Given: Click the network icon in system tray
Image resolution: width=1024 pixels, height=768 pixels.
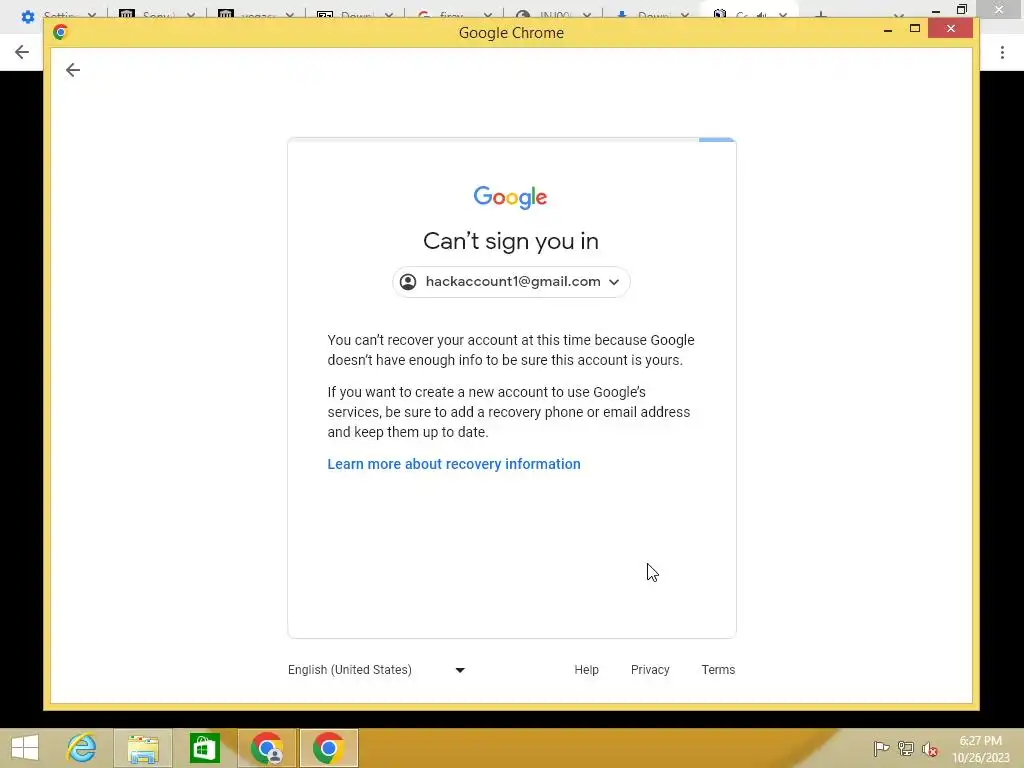Looking at the screenshot, I should click(906, 749).
